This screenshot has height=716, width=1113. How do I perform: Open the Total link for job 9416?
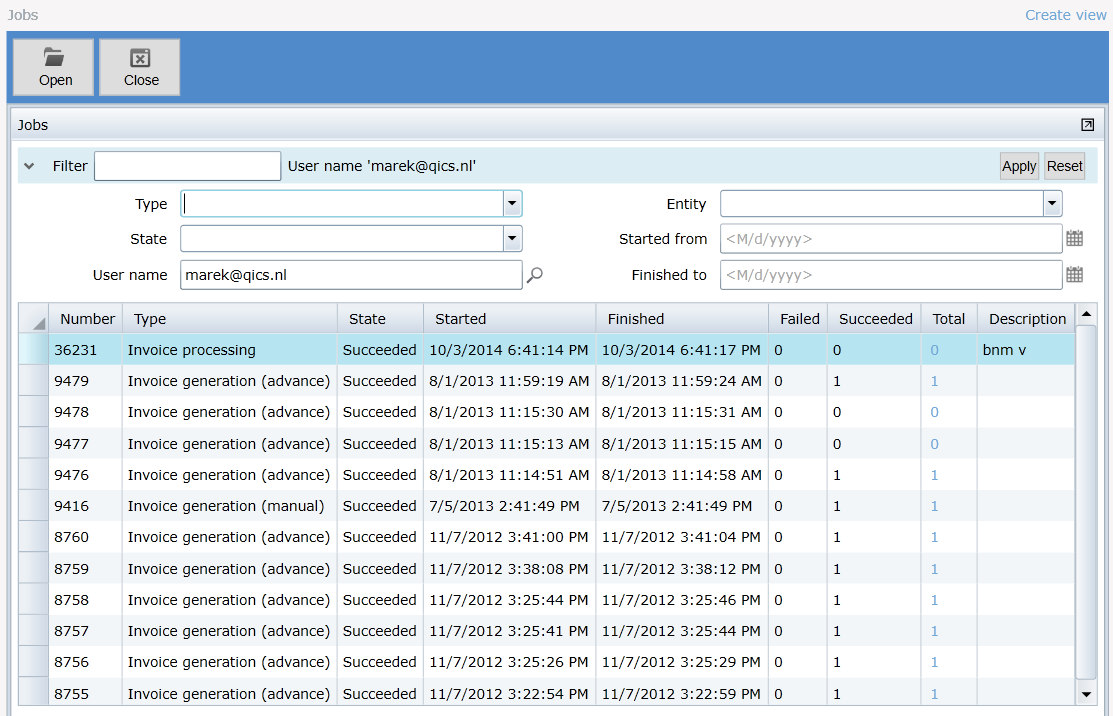point(934,506)
